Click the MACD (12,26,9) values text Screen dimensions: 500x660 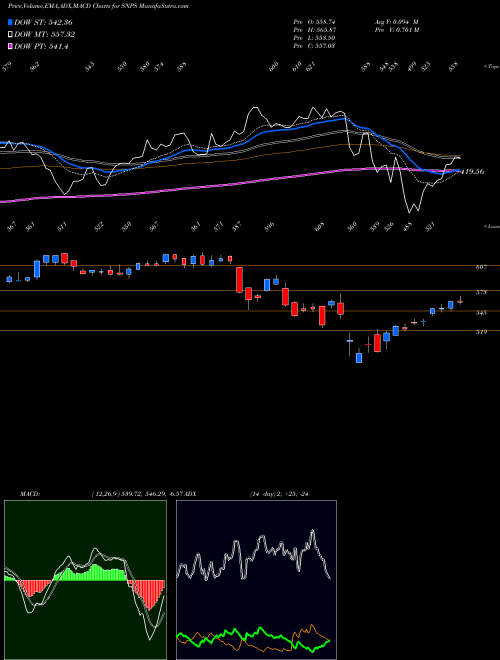click(138, 494)
